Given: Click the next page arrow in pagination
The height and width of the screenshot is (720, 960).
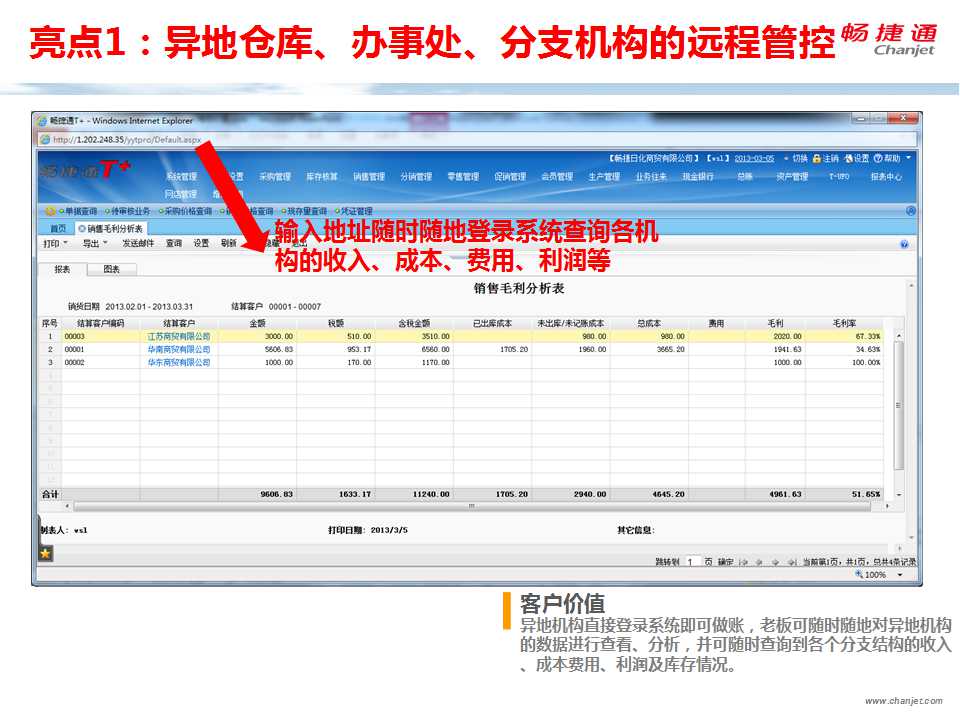Looking at the screenshot, I should pos(775,563).
